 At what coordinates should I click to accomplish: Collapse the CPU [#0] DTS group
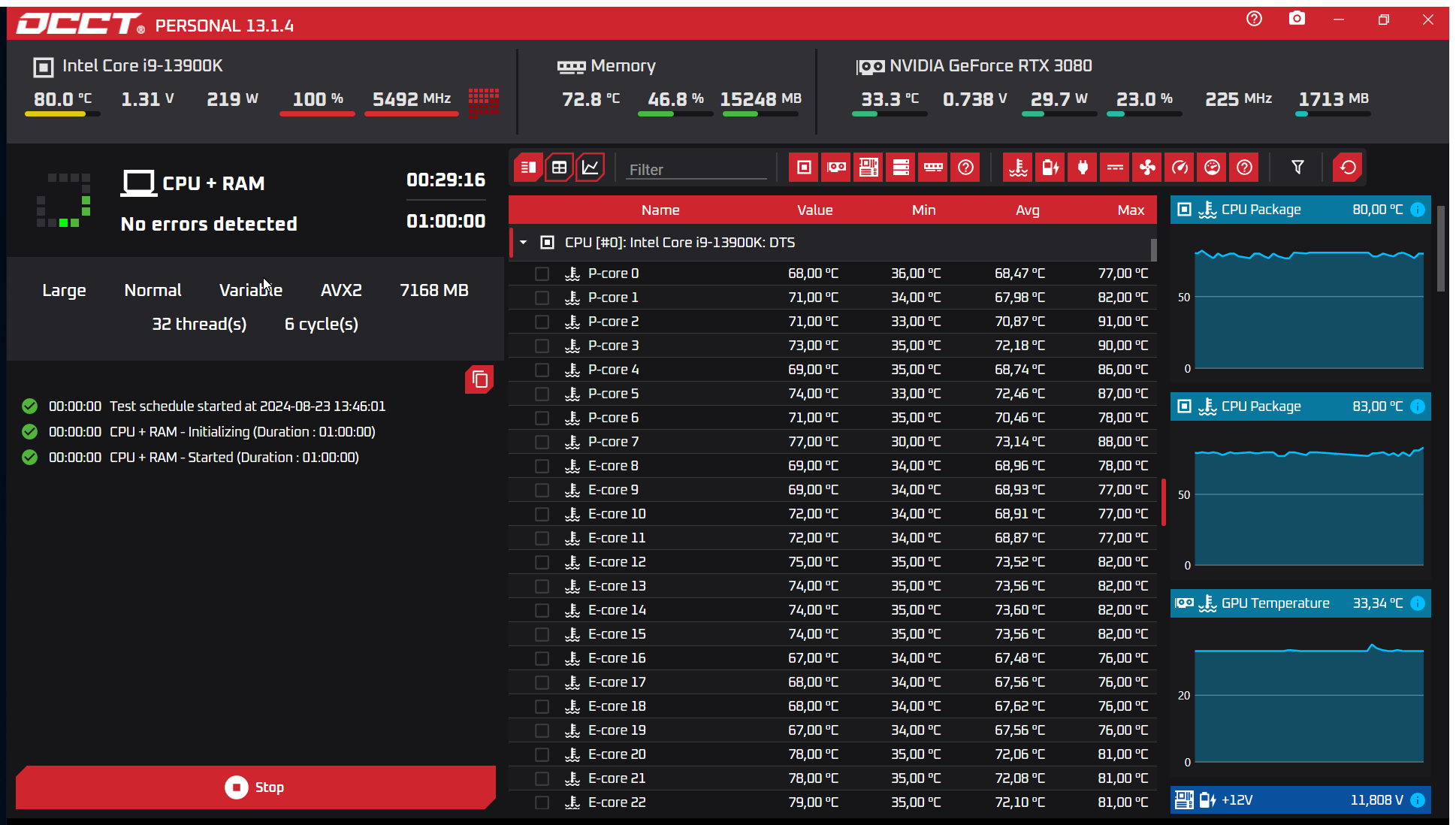click(x=524, y=243)
